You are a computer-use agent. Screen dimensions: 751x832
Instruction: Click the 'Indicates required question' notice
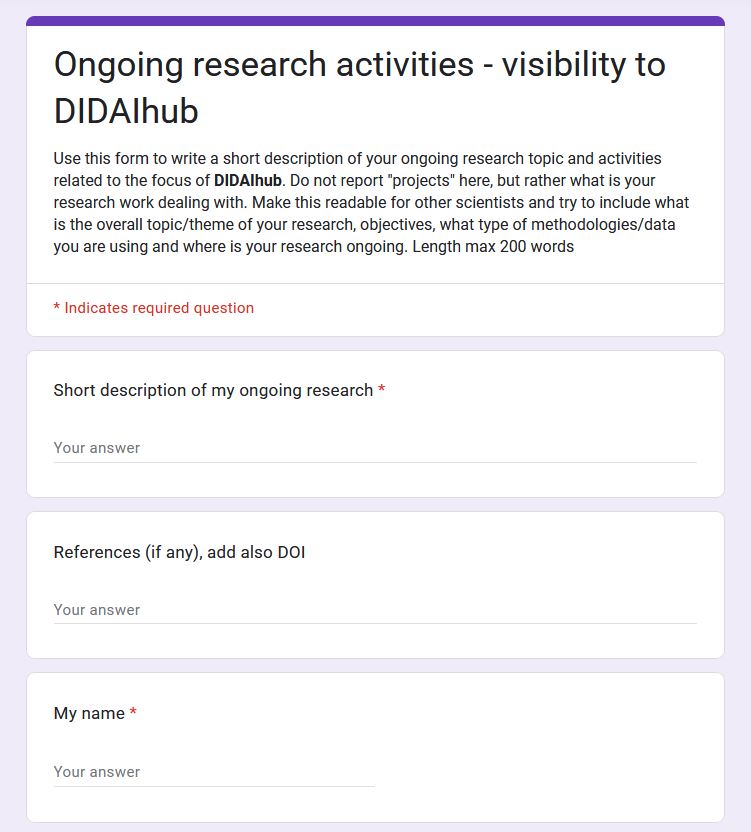[154, 308]
